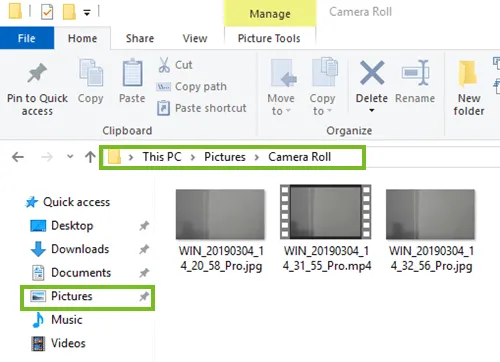Click Camera Roll in the address path
This screenshot has height=362, width=500.
click(299, 157)
